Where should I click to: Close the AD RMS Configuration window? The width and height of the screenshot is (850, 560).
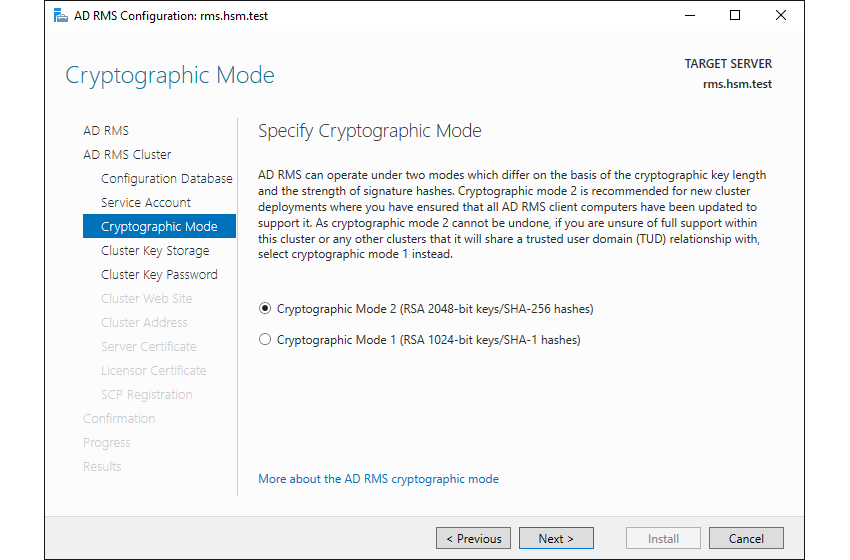[x=781, y=15]
